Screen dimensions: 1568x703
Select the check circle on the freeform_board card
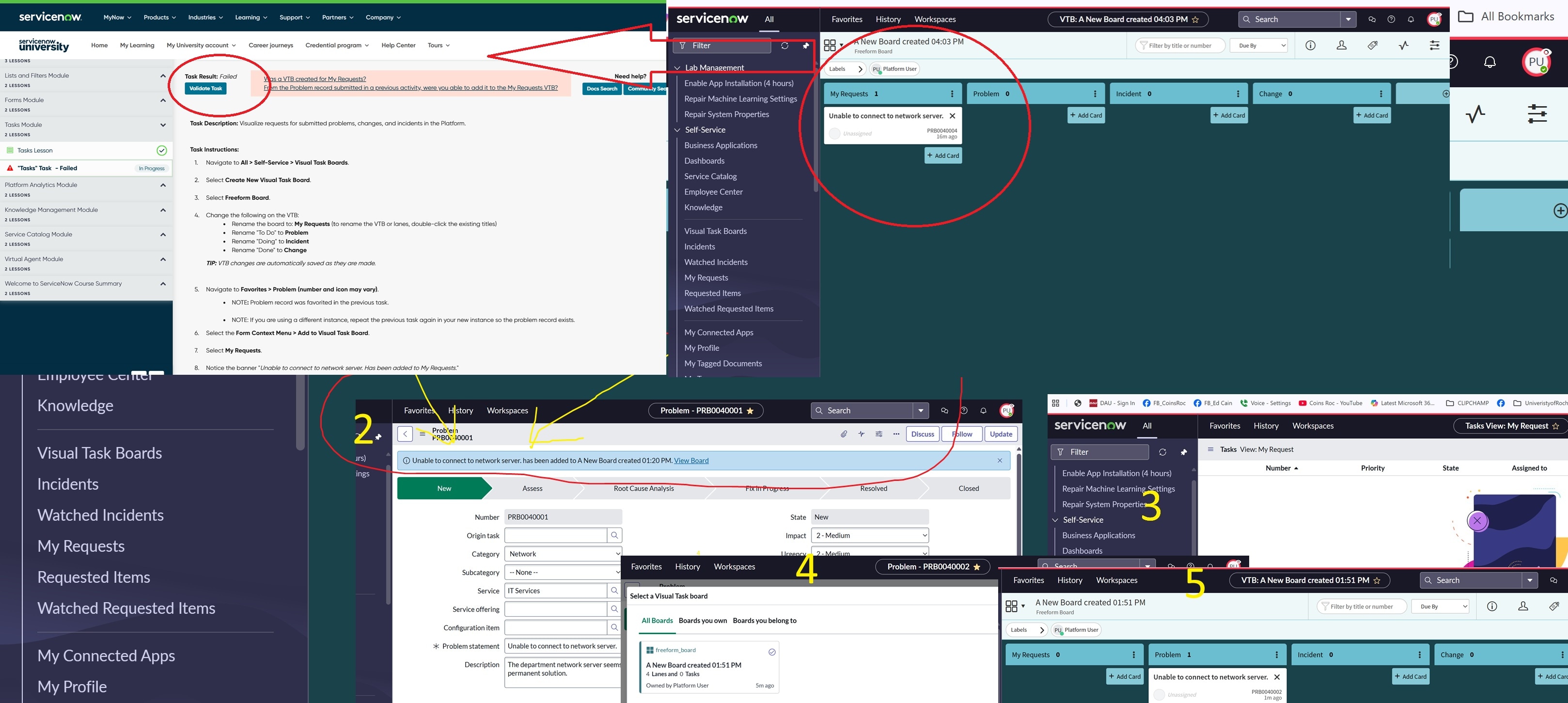pyautogui.click(x=772, y=652)
